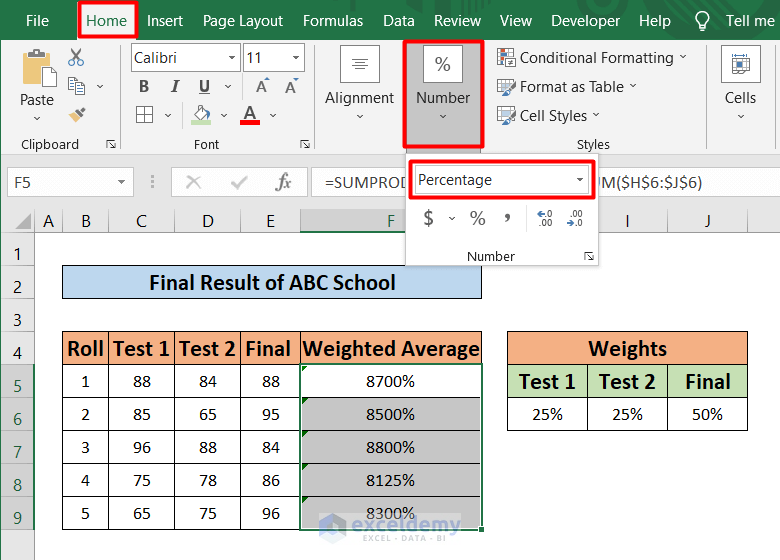
Task: Click the Copy icon
Action: pyautogui.click(x=76, y=86)
